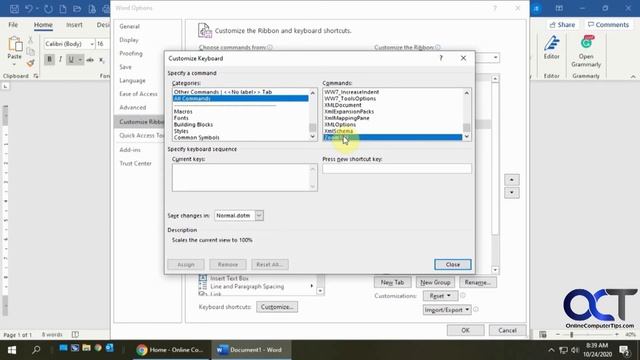Click the New Tab button in Word Options

click(x=392, y=282)
